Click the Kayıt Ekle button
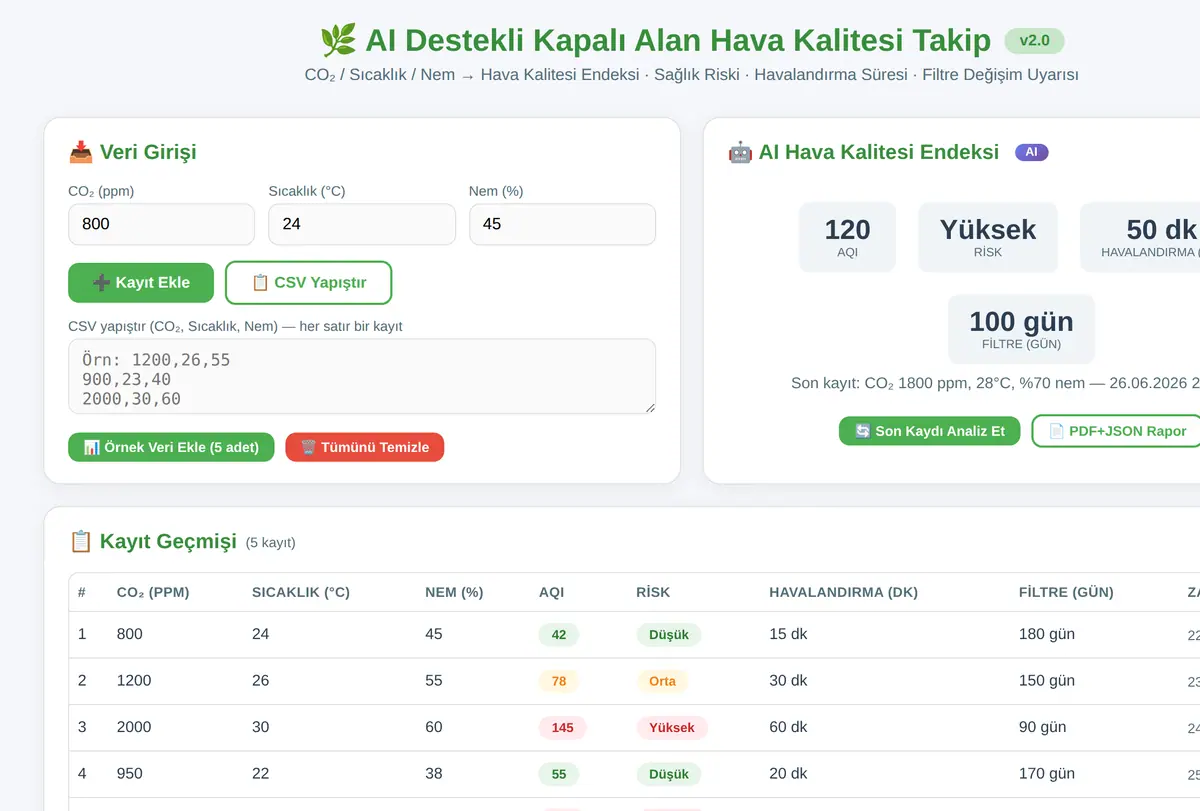This screenshot has width=1200, height=811. [x=141, y=283]
